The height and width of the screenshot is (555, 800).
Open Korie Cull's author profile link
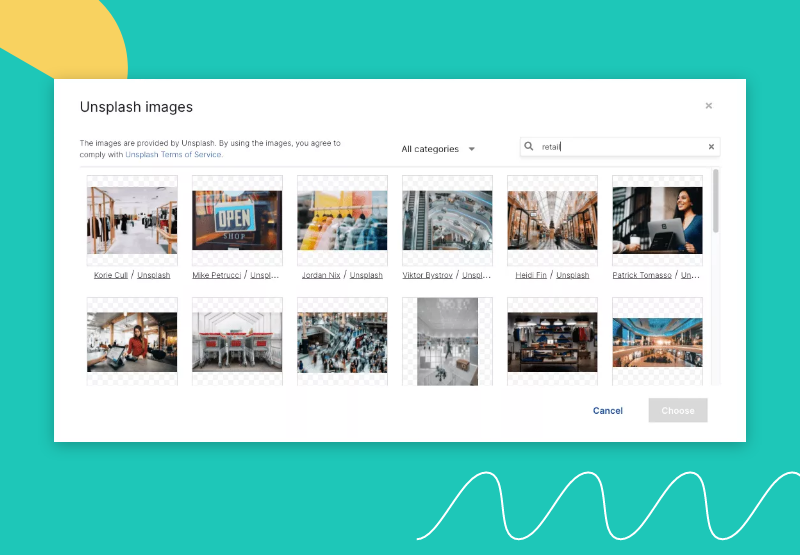coord(112,275)
